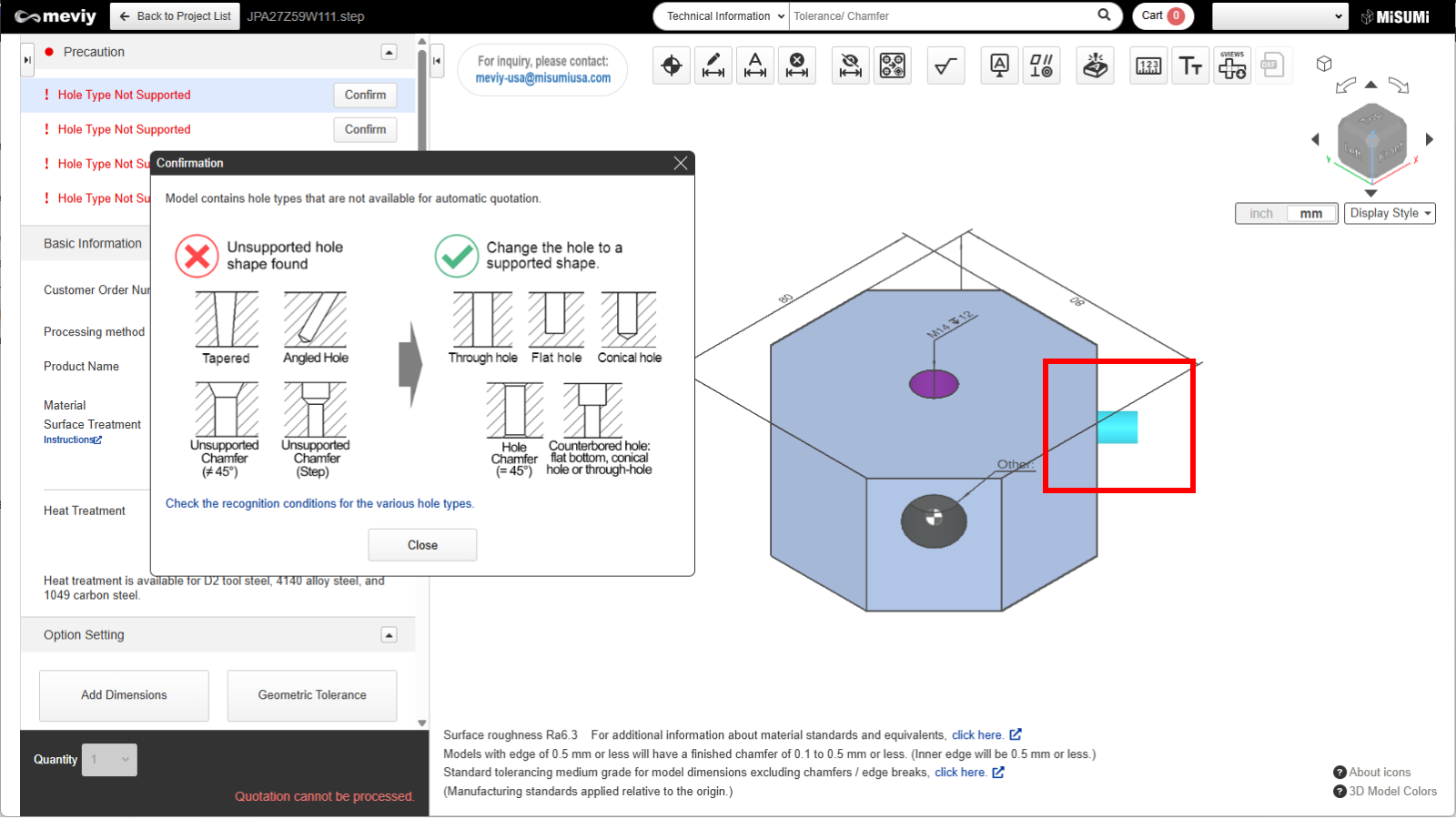Select the edit dimension pencil tool

tap(713, 66)
